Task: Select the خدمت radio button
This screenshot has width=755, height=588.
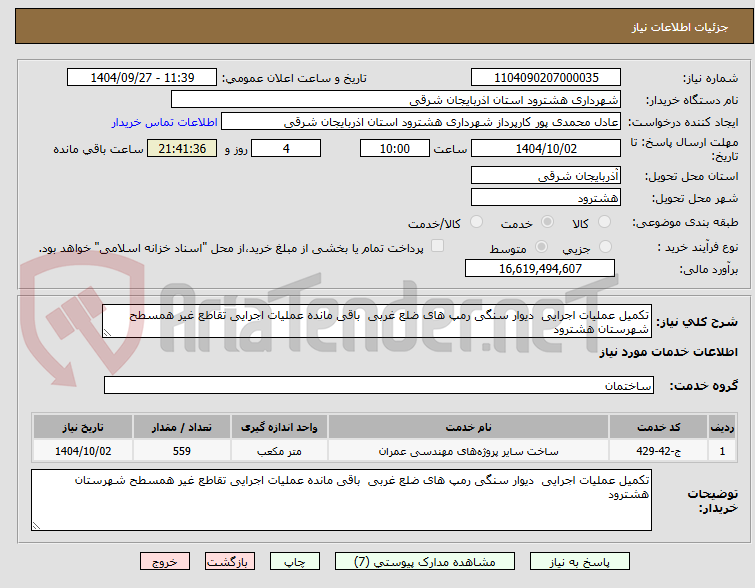Action: [547, 222]
